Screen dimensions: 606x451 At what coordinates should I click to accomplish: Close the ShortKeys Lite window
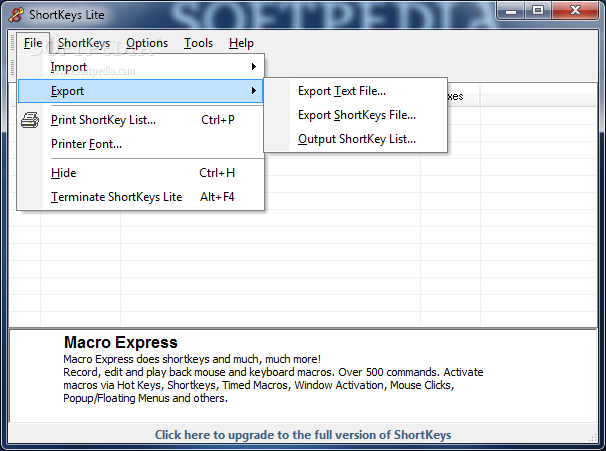coord(575,11)
